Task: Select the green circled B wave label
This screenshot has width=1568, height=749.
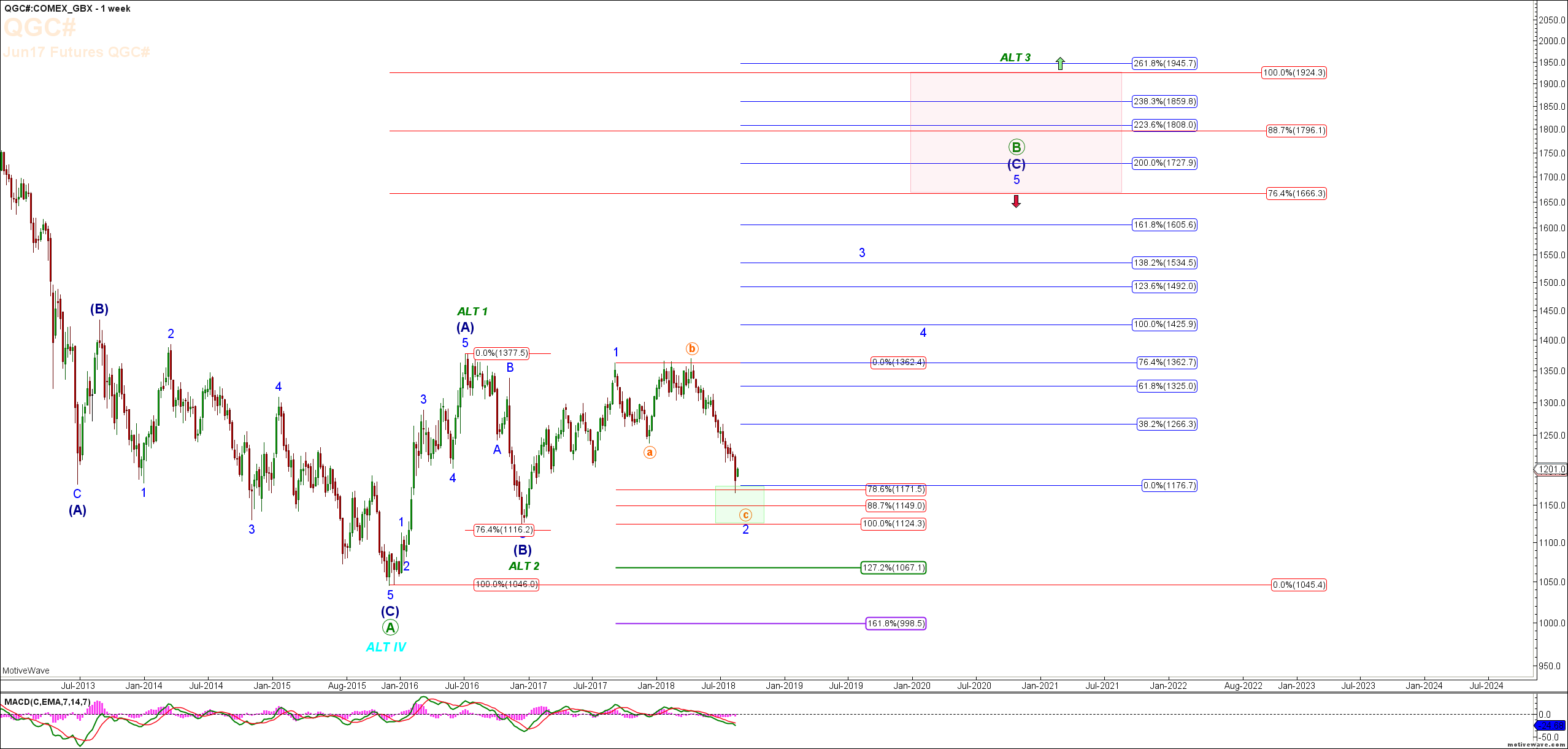Action: tap(1016, 147)
